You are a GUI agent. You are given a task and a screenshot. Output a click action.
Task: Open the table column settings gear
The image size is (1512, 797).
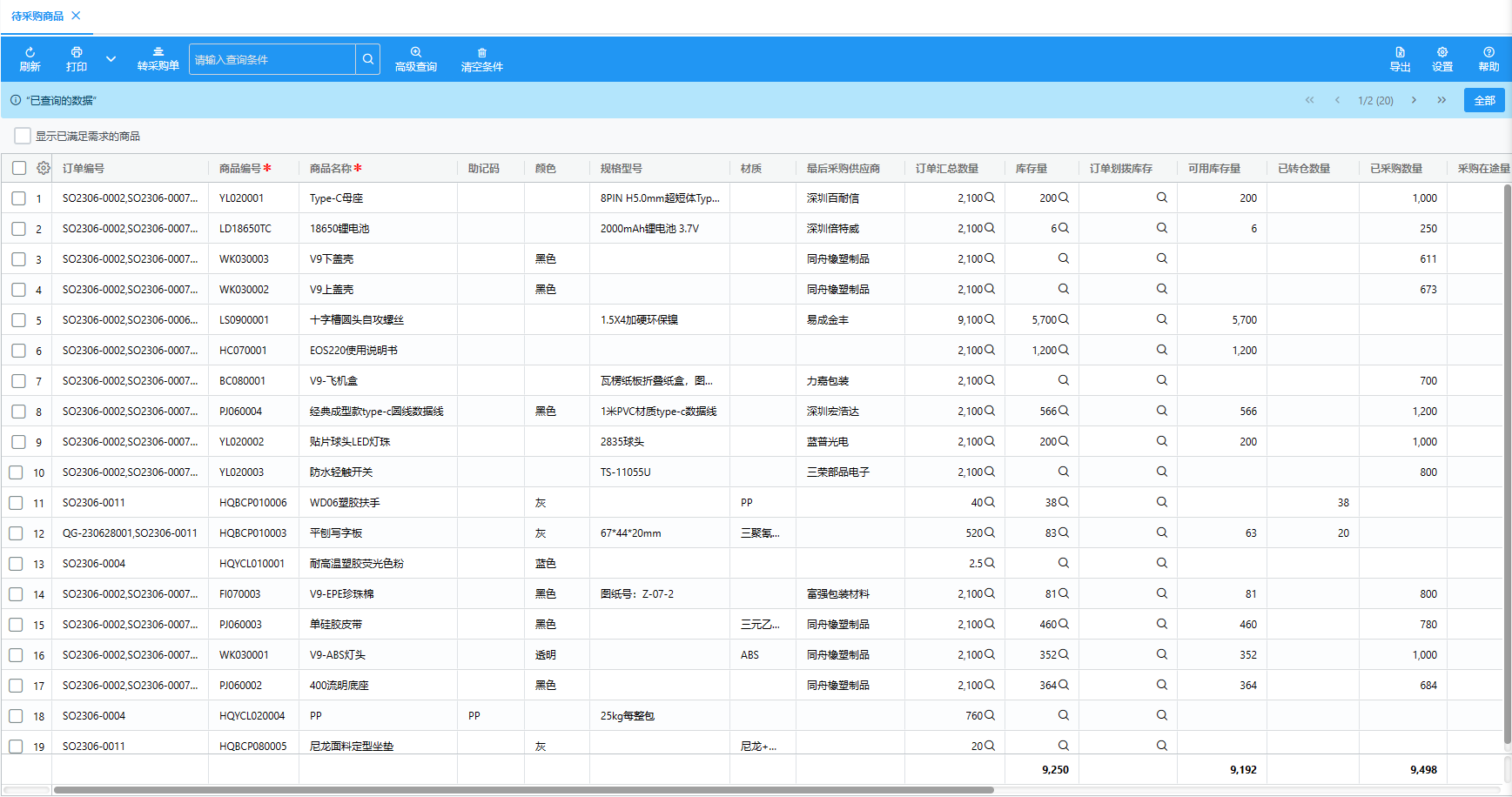coord(44,168)
